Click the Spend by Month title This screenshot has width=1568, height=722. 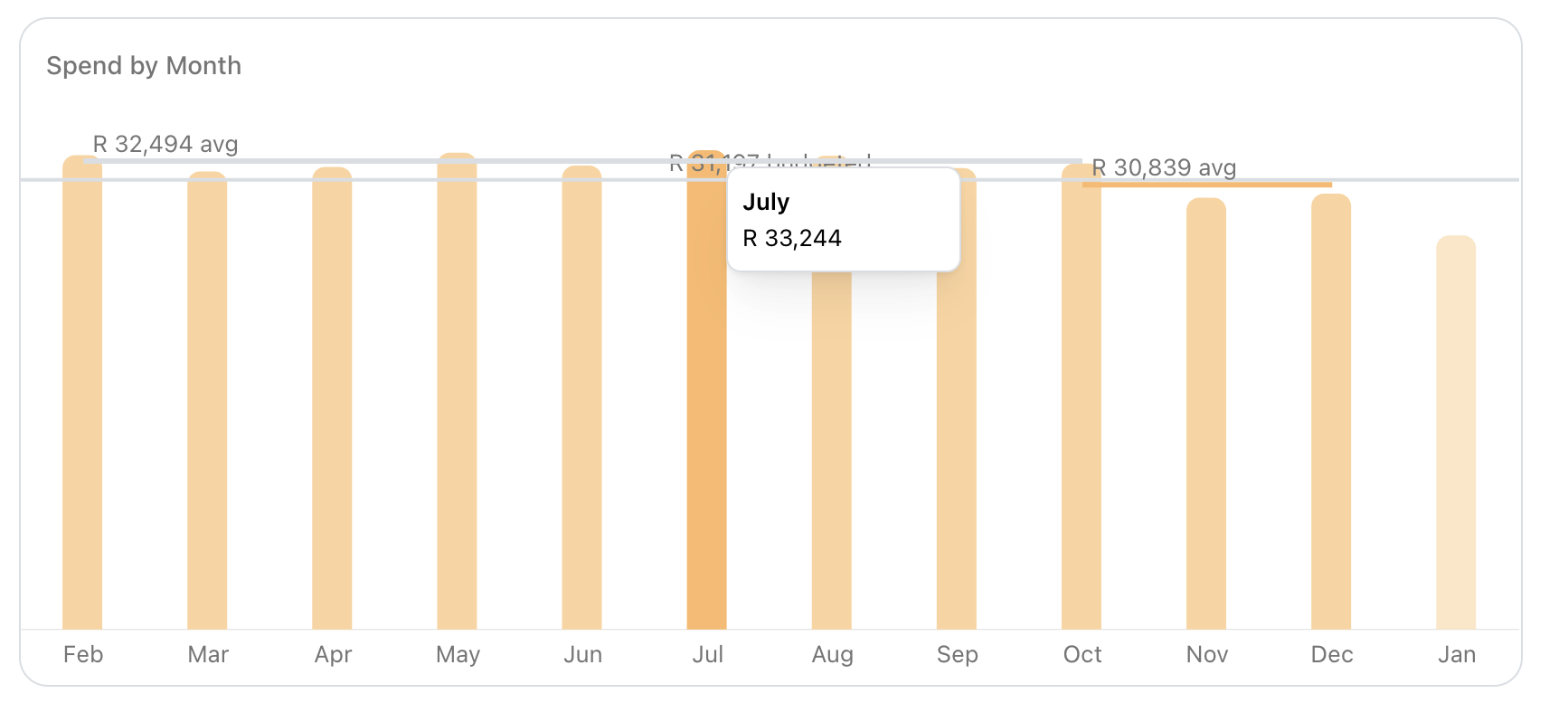point(146,65)
